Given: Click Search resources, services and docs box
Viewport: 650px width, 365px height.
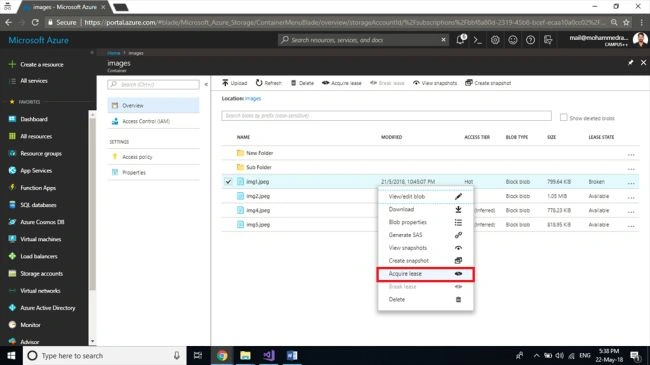Looking at the screenshot, I should point(364,40).
